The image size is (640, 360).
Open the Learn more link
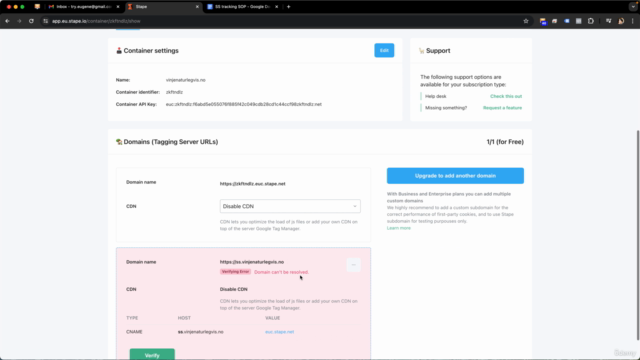point(398,228)
